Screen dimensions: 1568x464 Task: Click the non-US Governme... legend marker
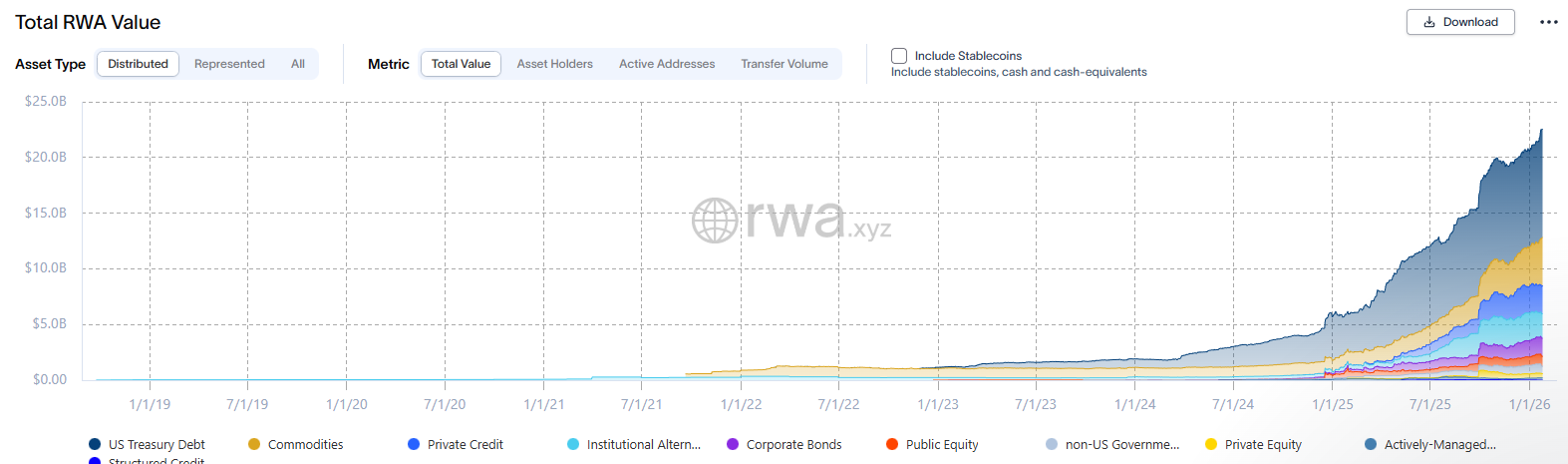coord(1052,444)
